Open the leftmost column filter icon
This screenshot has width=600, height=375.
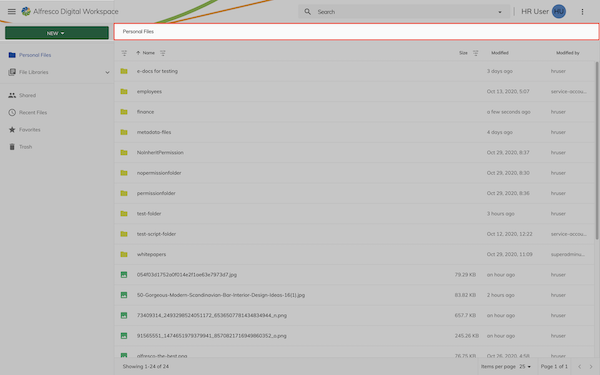click(124, 53)
